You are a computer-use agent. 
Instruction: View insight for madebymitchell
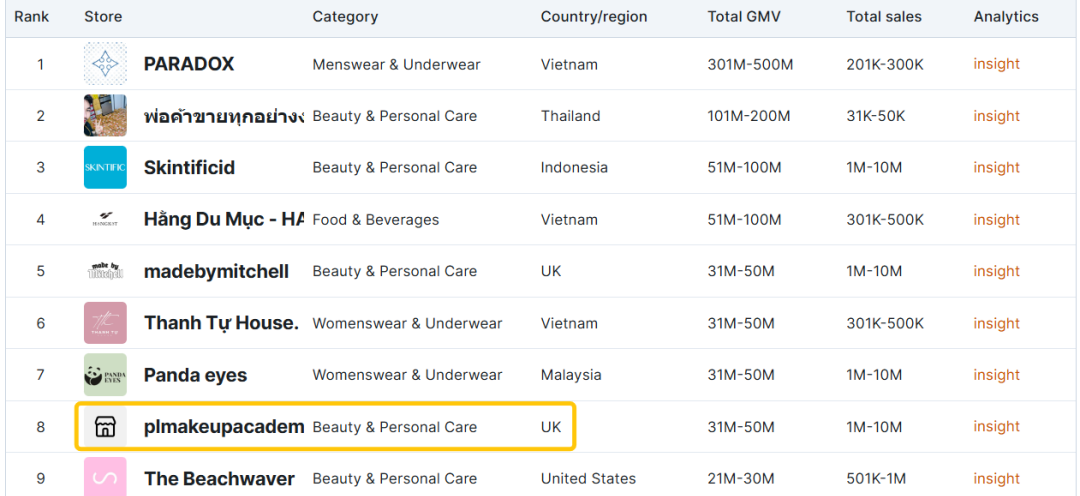pos(996,271)
